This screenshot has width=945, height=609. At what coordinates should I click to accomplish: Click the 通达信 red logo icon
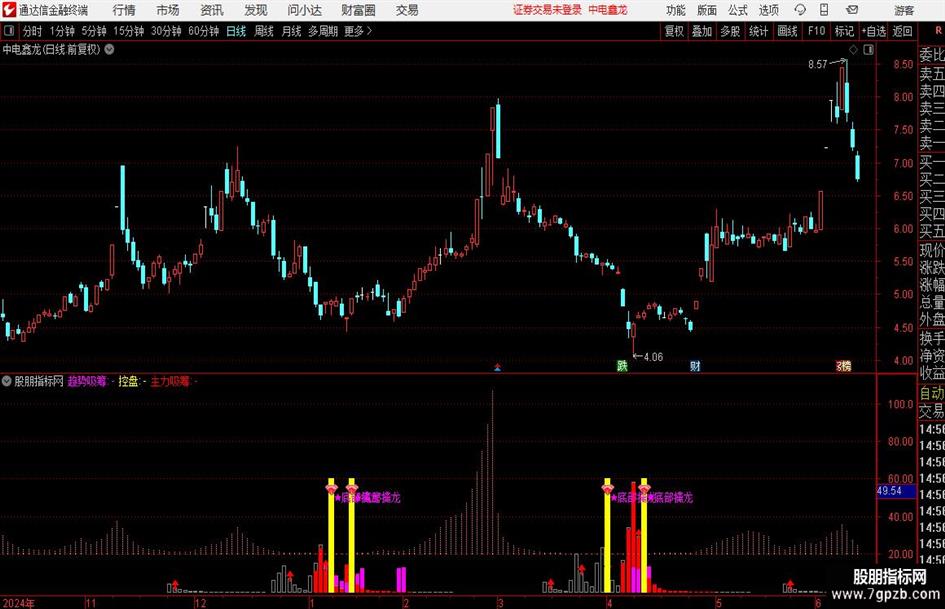coord(9,9)
